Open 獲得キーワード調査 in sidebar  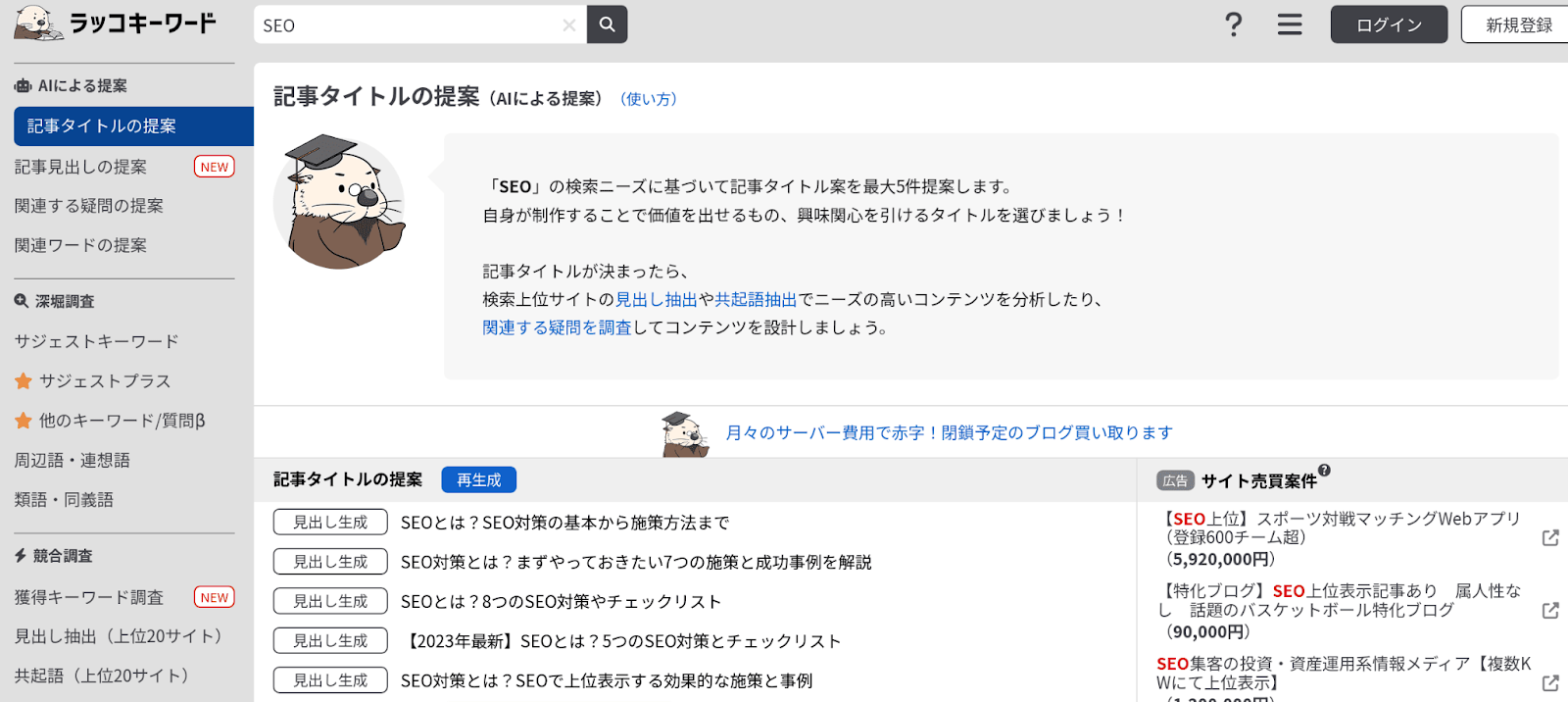point(89,597)
